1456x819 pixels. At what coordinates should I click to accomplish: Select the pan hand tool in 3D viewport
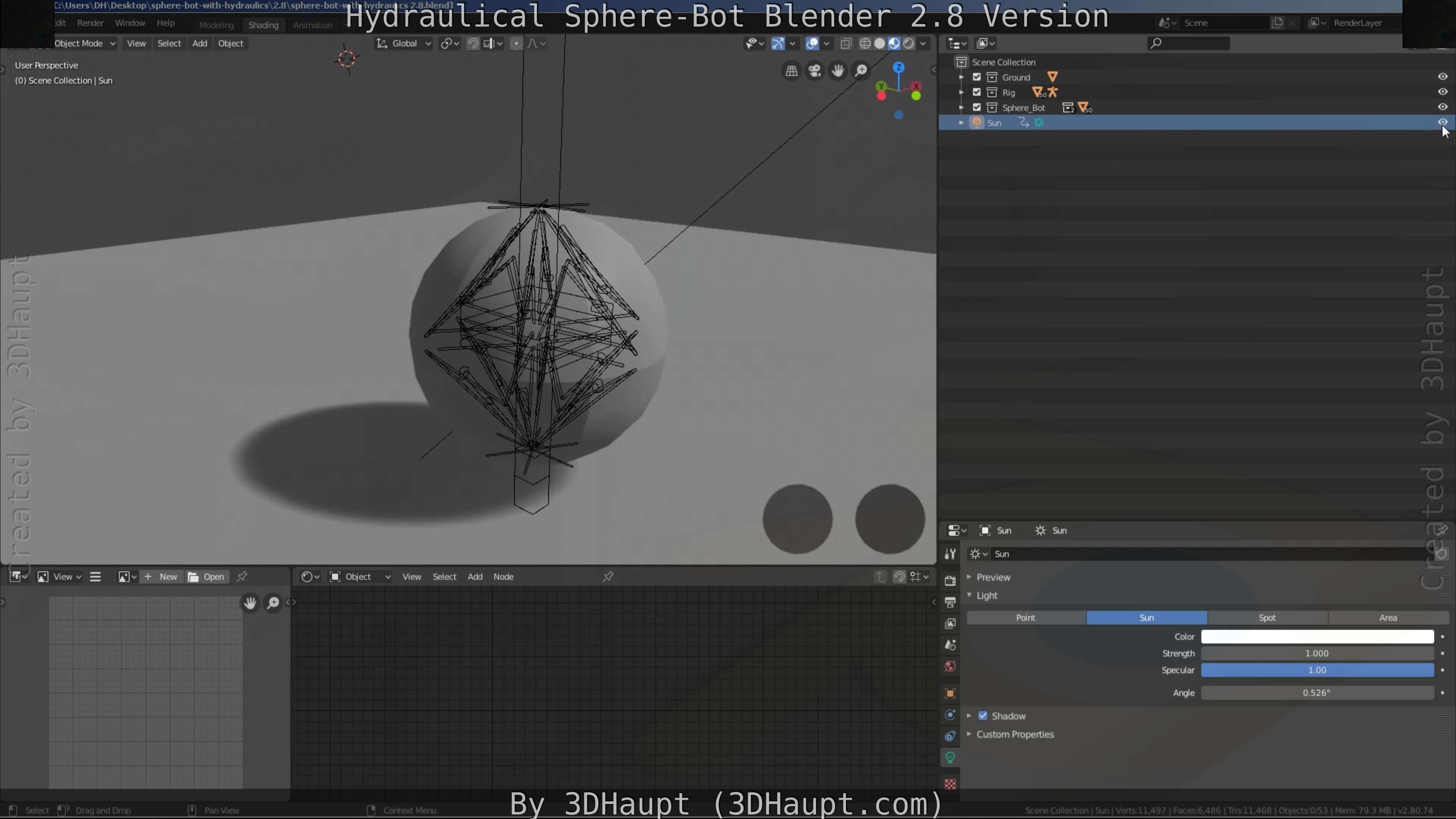pyautogui.click(x=838, y=71)
